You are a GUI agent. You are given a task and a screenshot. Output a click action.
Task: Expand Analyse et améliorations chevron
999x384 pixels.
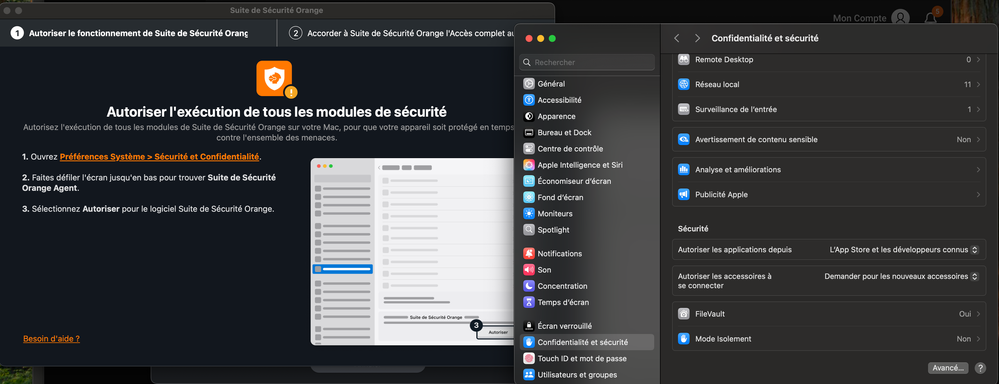coord(978,169)
